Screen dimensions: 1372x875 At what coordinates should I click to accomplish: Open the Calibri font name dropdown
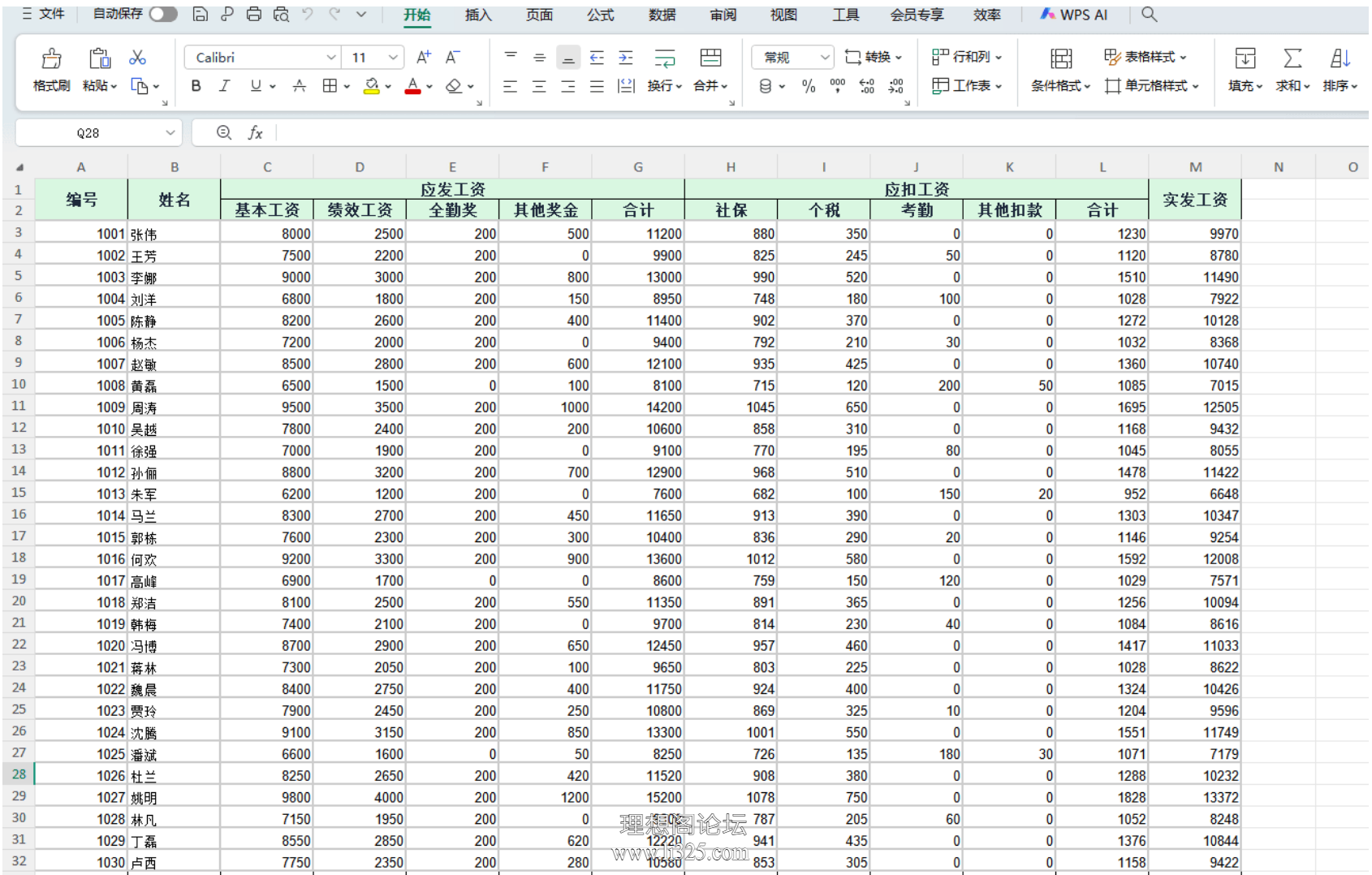point(331,58)
